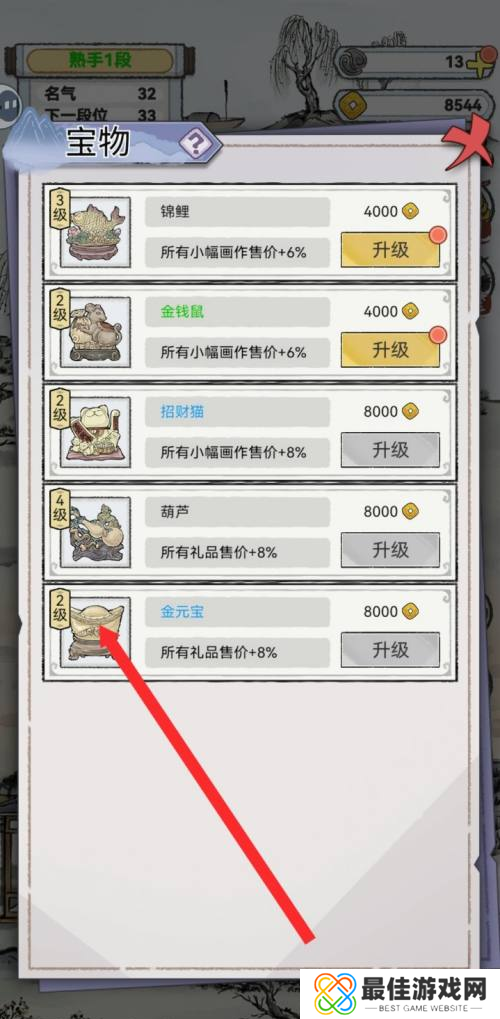Upgrade the 金钱鼠 treasure
The image size is (500, 1019).
pos(391,350)
